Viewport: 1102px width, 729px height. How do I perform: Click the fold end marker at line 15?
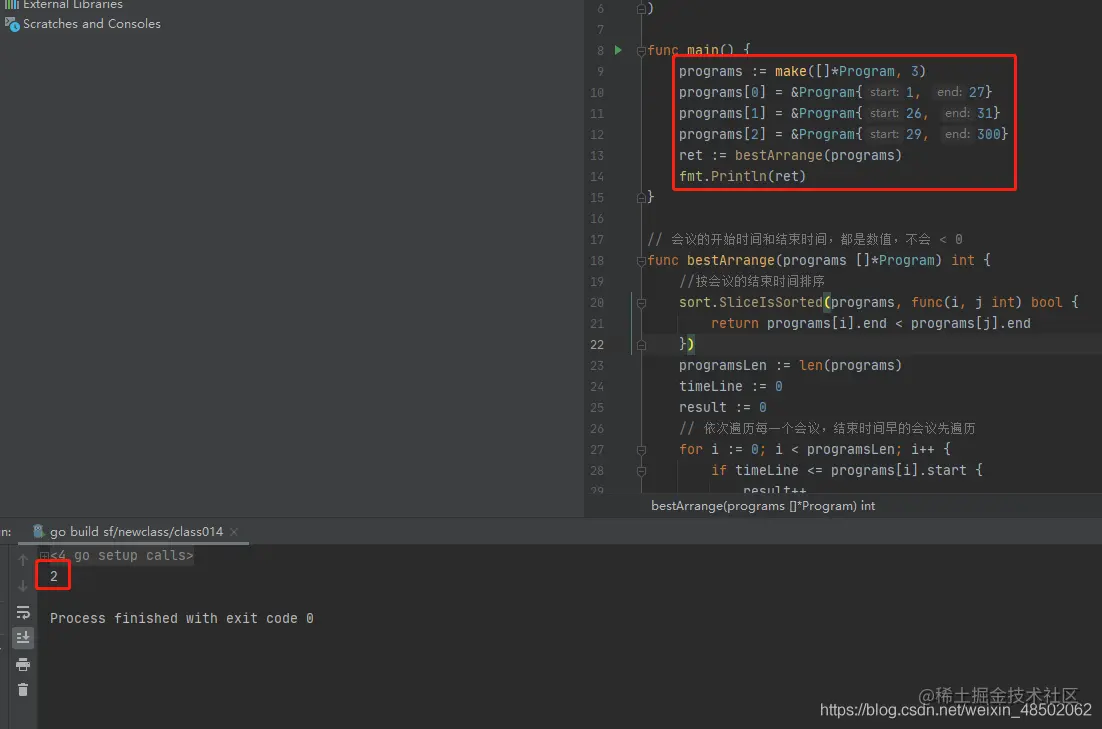(641, 198)
